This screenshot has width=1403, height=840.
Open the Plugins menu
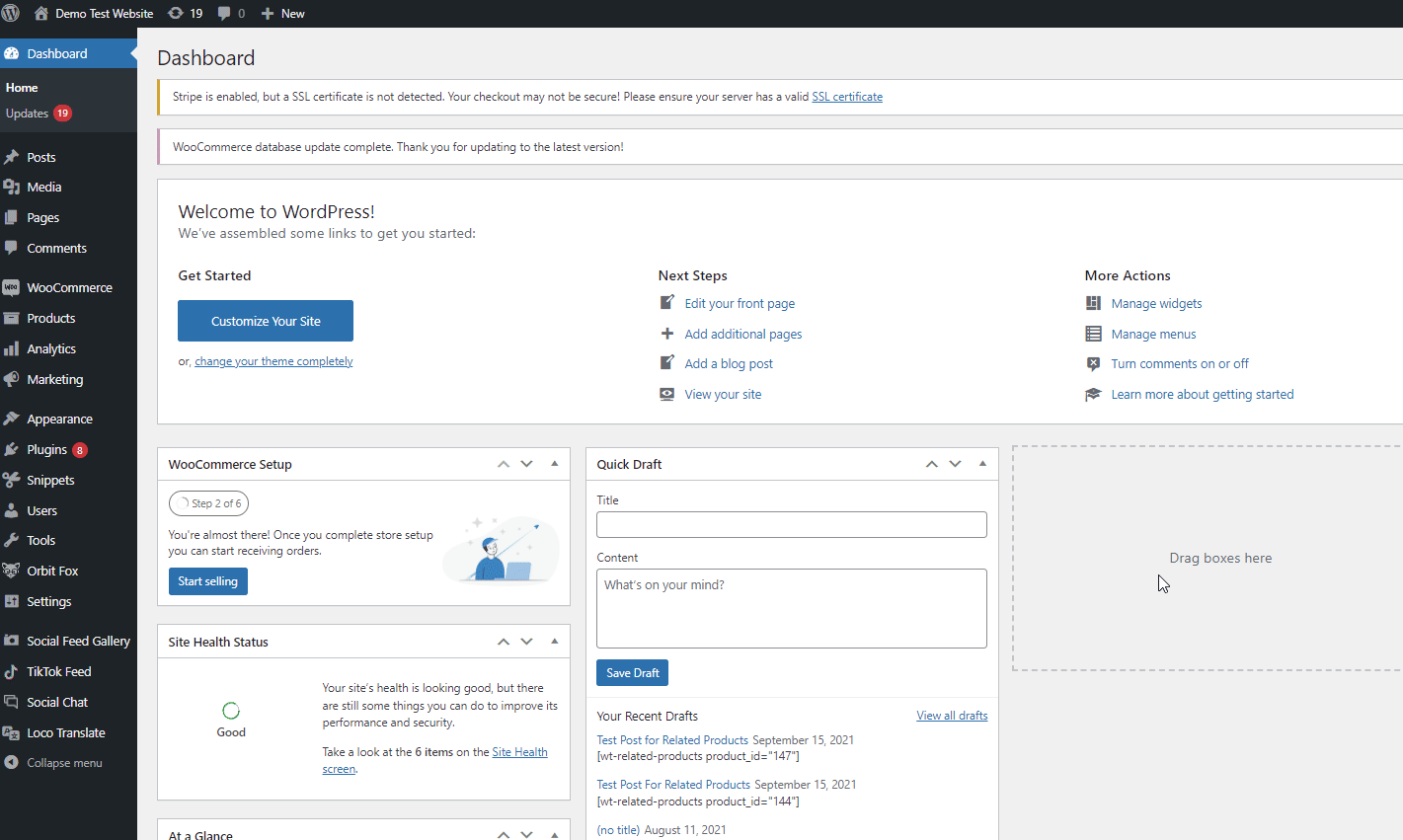click(x=68, y=449)
